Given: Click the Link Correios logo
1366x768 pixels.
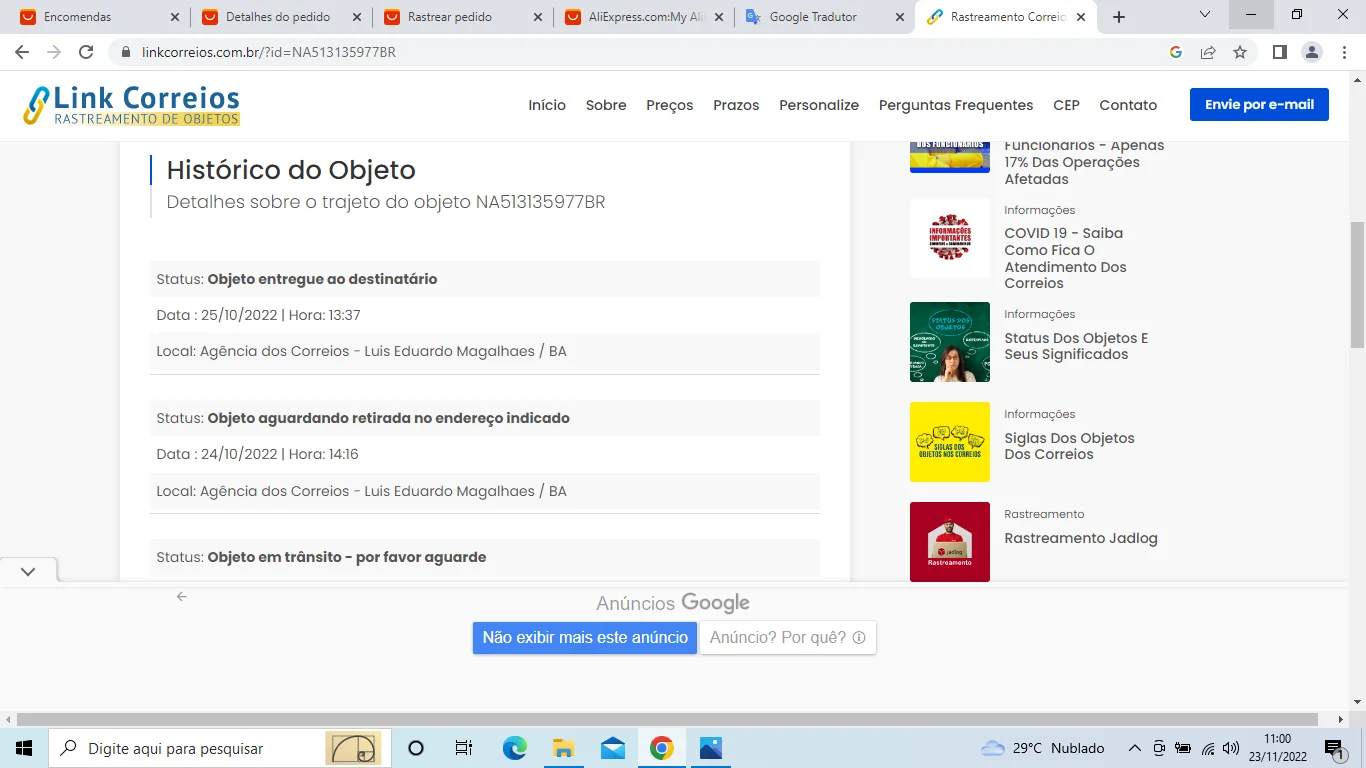Looking at the screenshot, I should click(132, 105).
